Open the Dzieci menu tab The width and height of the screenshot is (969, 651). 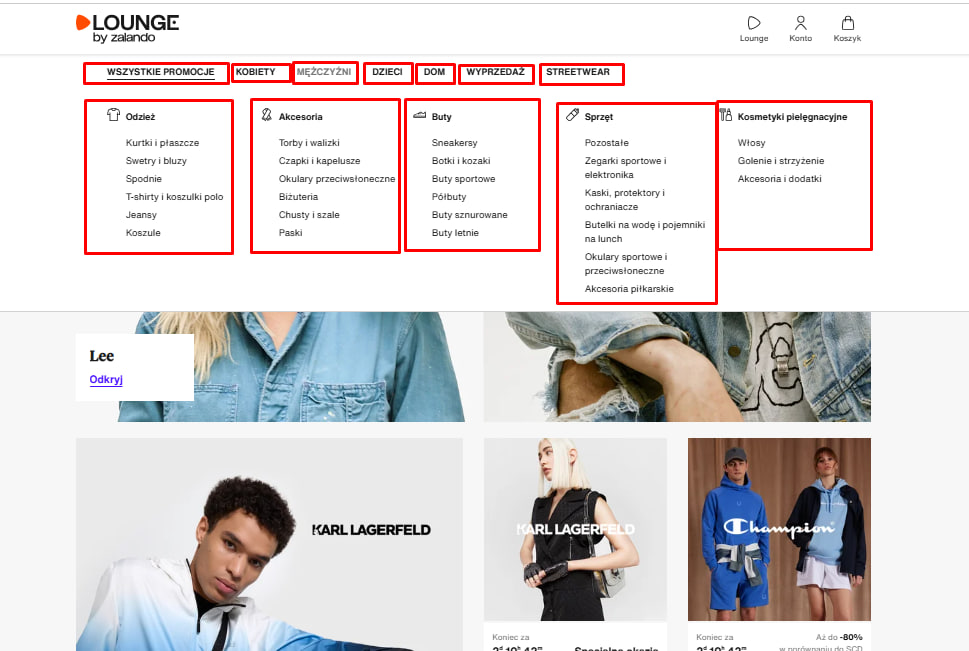pos(387,72)
